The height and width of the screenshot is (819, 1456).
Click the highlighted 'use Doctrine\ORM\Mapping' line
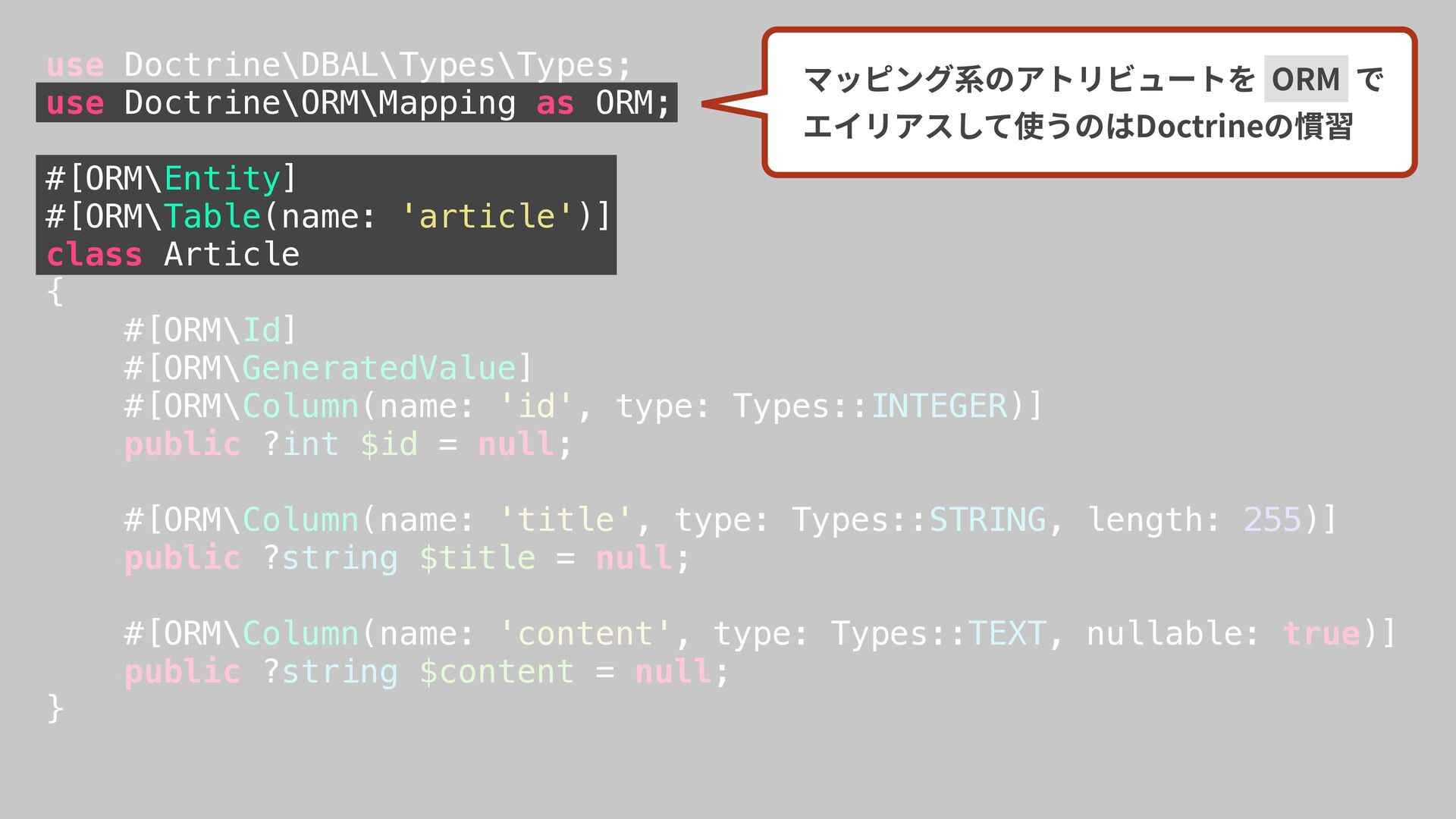pyautogui.click(x=356, y=103)
